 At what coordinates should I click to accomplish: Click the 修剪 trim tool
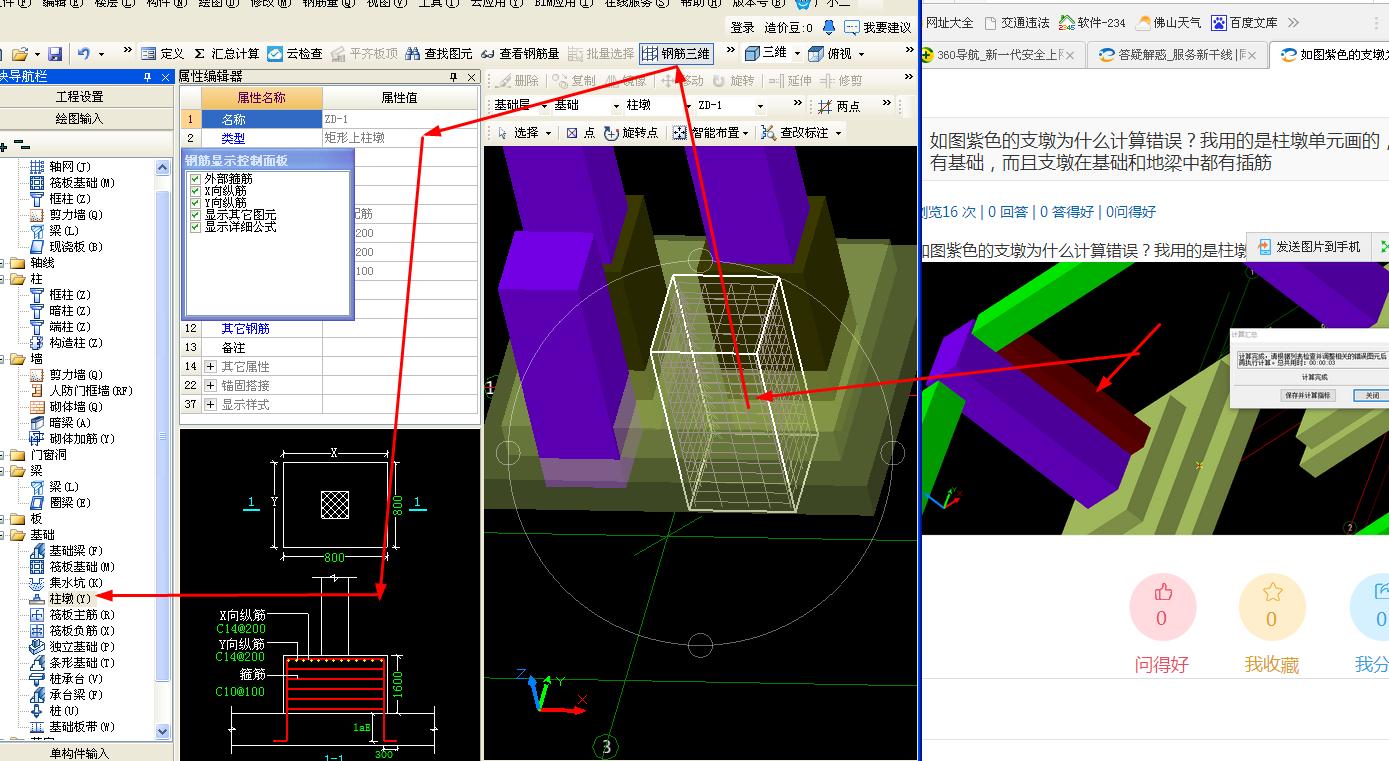point(841,81)
